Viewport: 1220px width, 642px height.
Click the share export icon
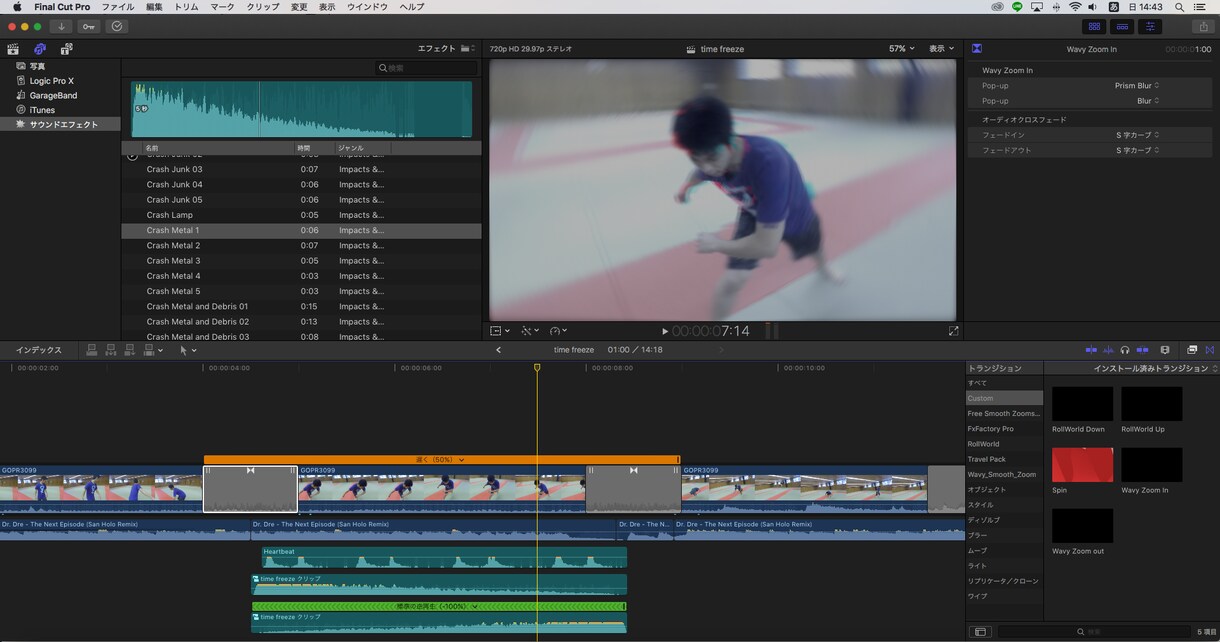[x=1203, y=26]
